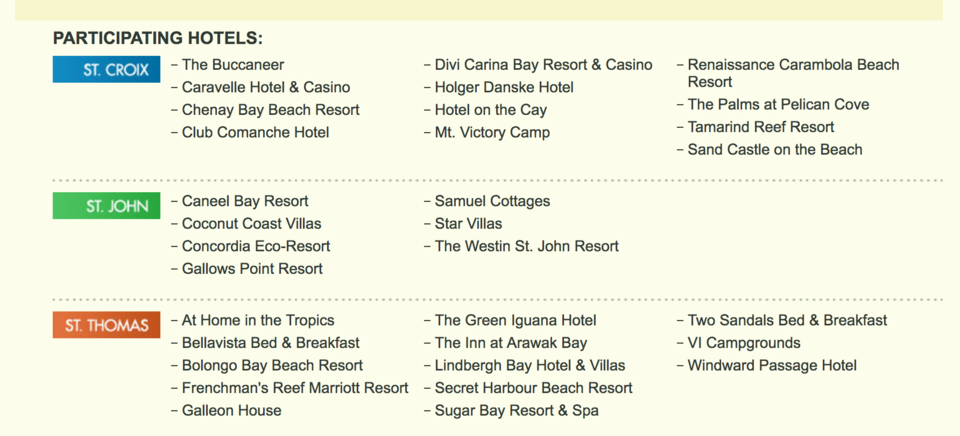Image resolution: width=960 pixels, height=436 pixels.
Task: Open Caneel Bay Resort listing
Action: pyautogui.click(x=245, y=201)
